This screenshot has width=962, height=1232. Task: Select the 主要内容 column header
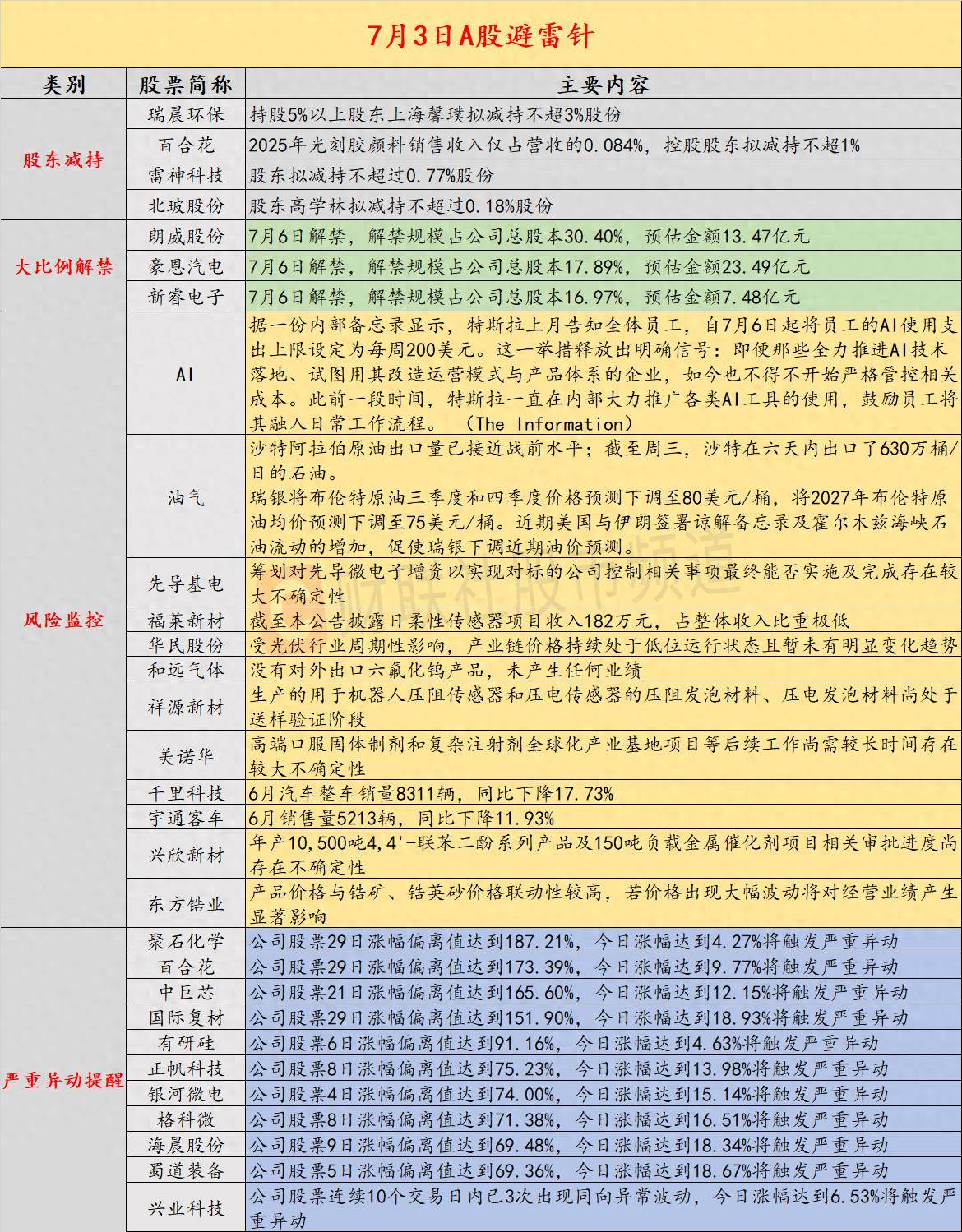pyautogui.click(x=603, y=84)
